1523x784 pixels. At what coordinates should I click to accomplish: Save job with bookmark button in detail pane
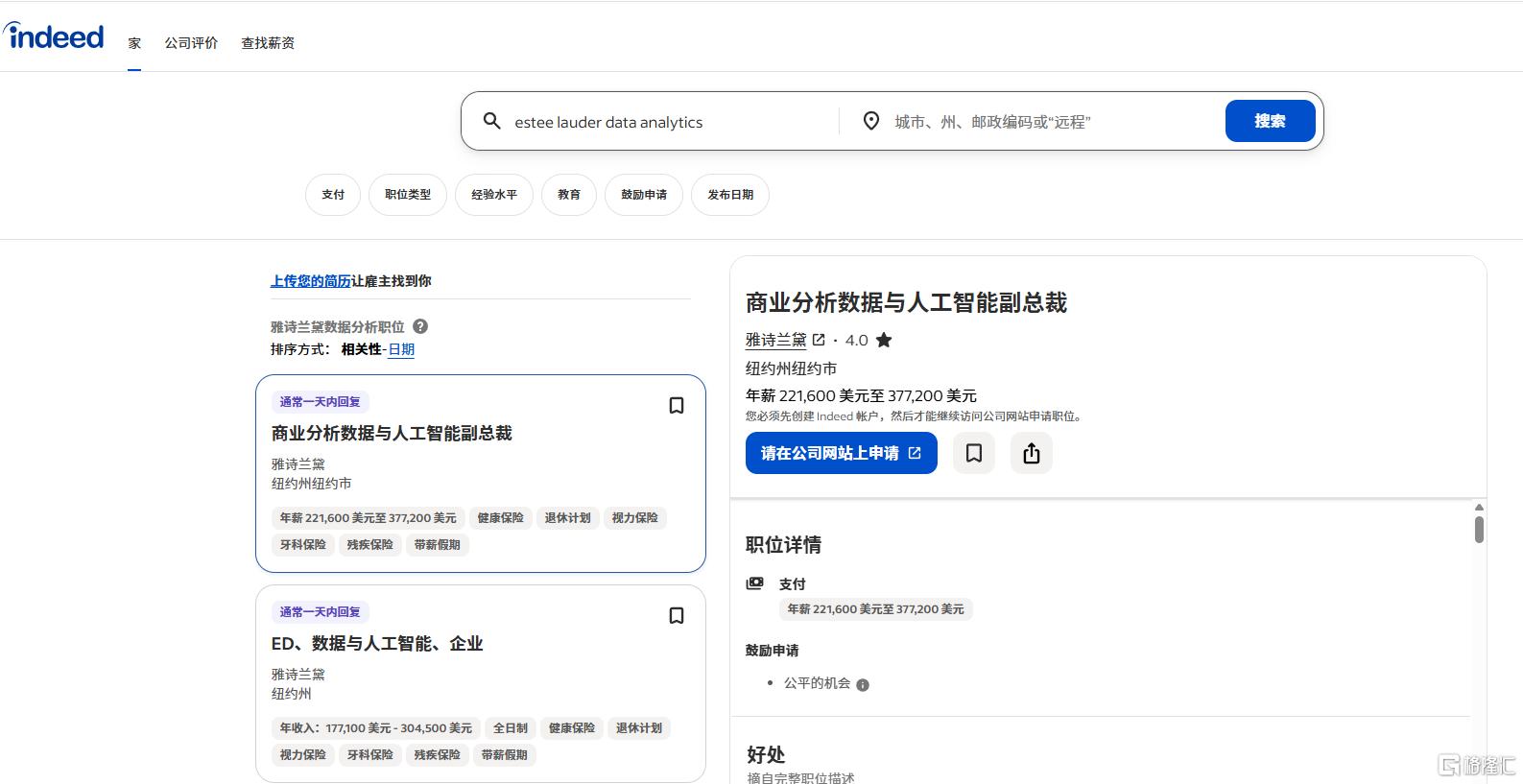click(973, 453)
